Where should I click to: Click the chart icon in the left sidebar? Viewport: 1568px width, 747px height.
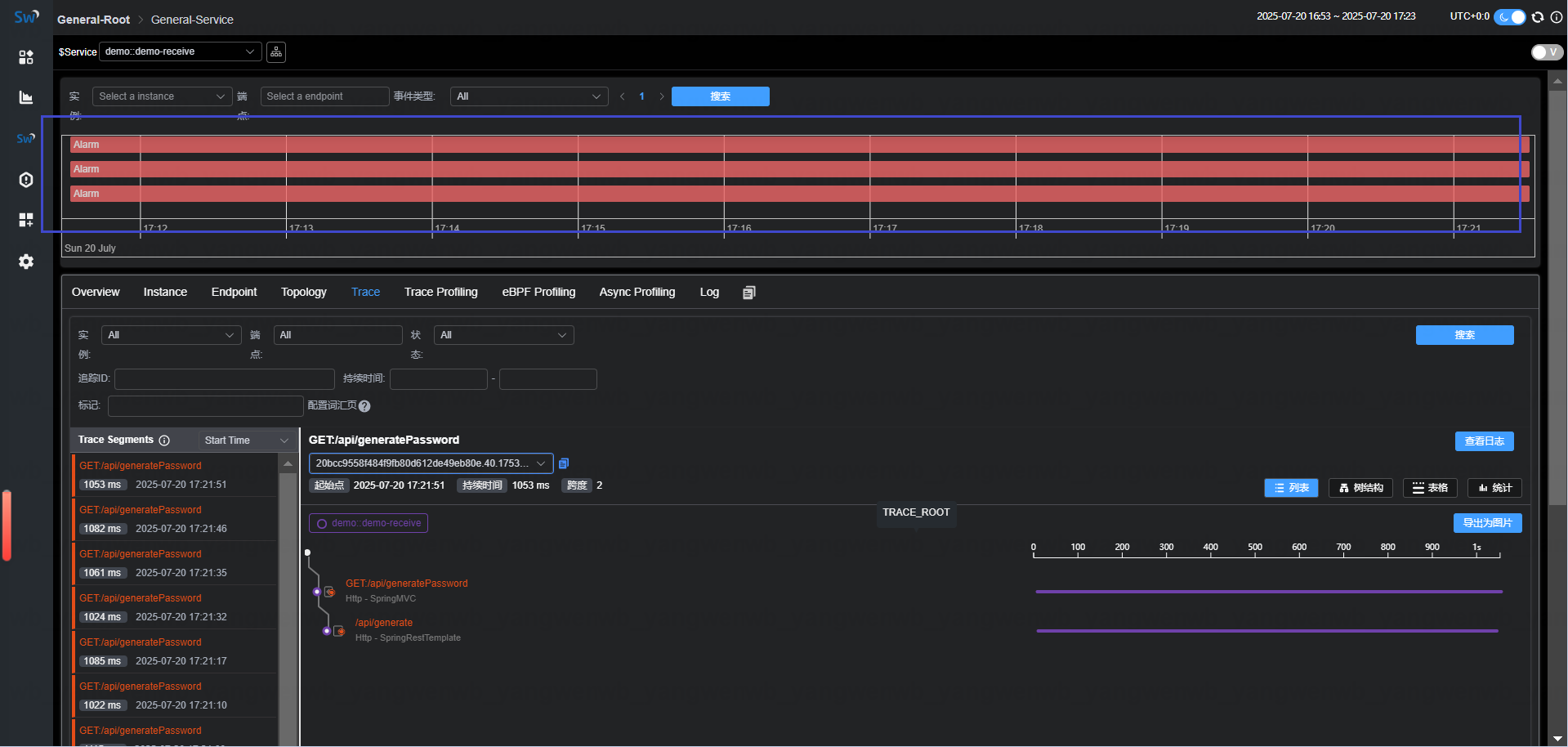pyautogui.click(x=26, y=97)
